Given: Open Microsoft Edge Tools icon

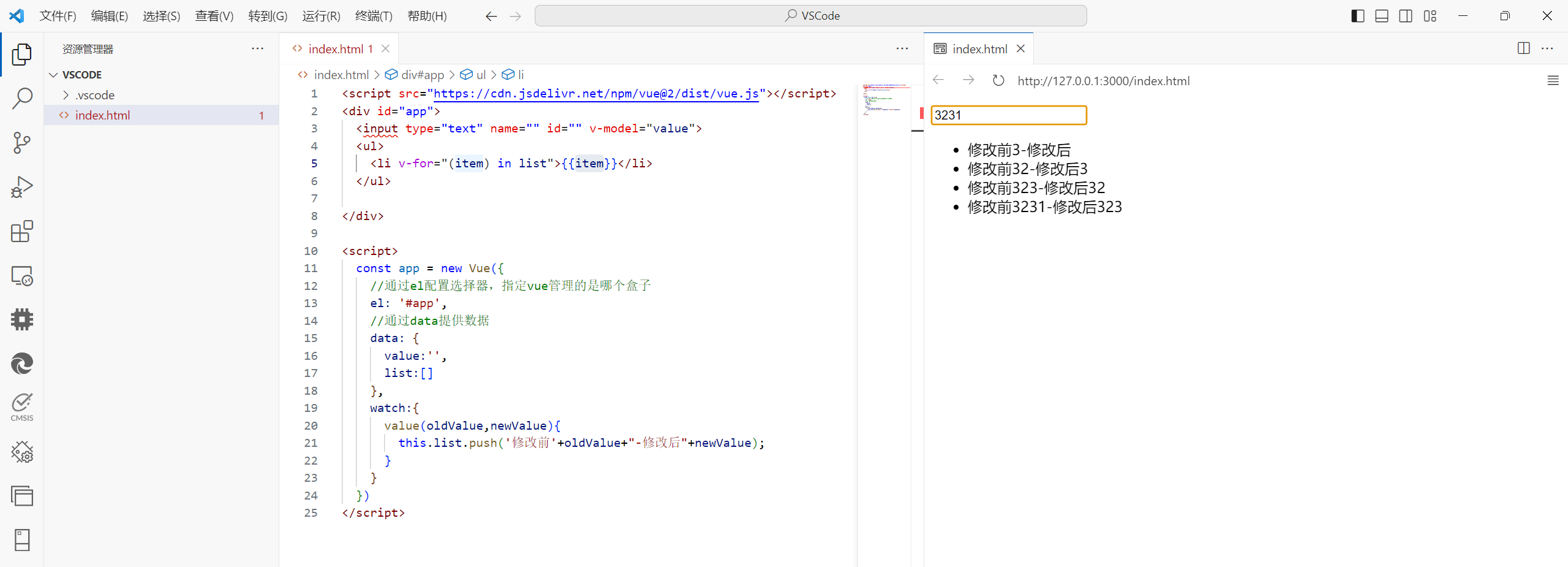Looking at the screenshot, I should 22,364.
